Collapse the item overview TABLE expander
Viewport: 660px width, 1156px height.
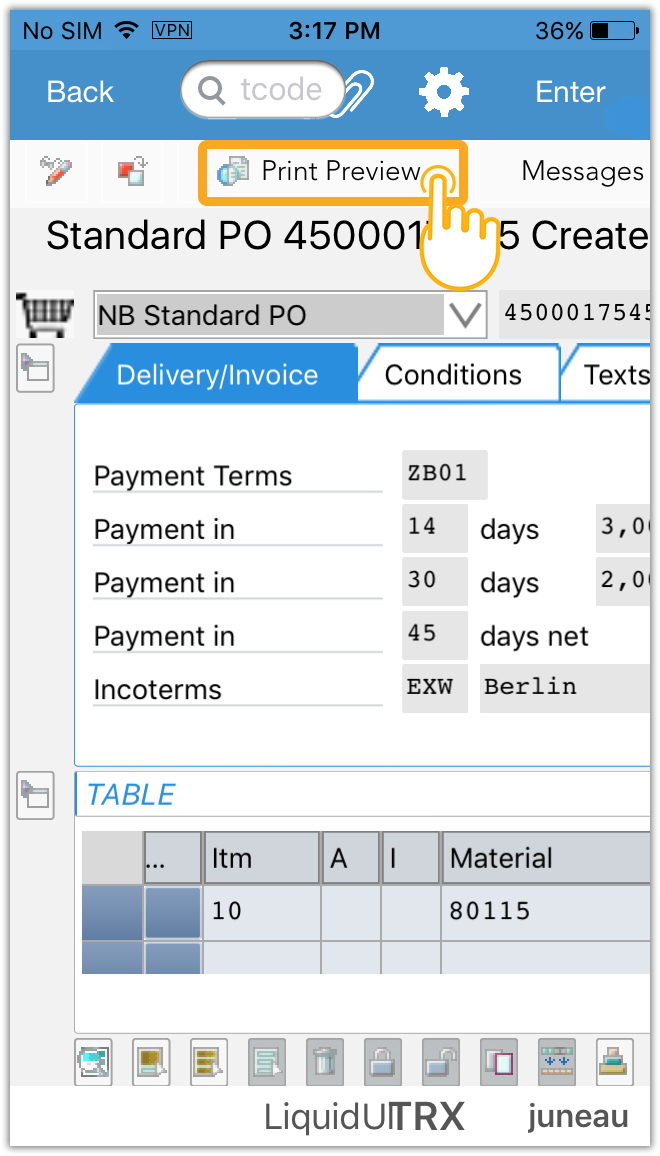click(x=35, y=795)
